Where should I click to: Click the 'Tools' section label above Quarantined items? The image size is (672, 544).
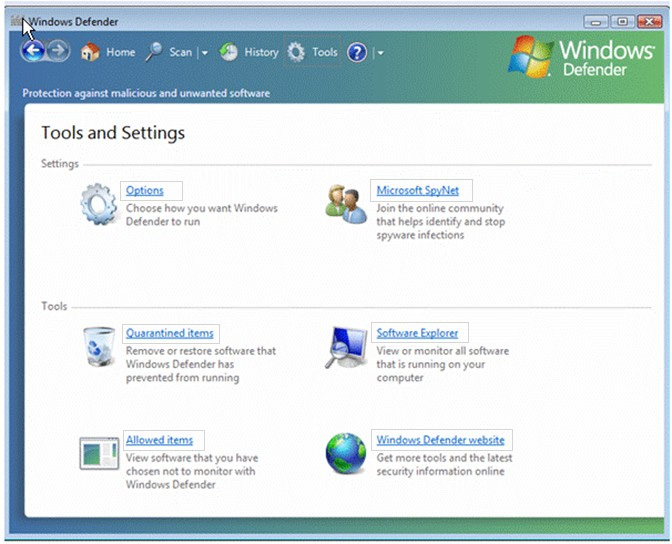pos(54,306)
